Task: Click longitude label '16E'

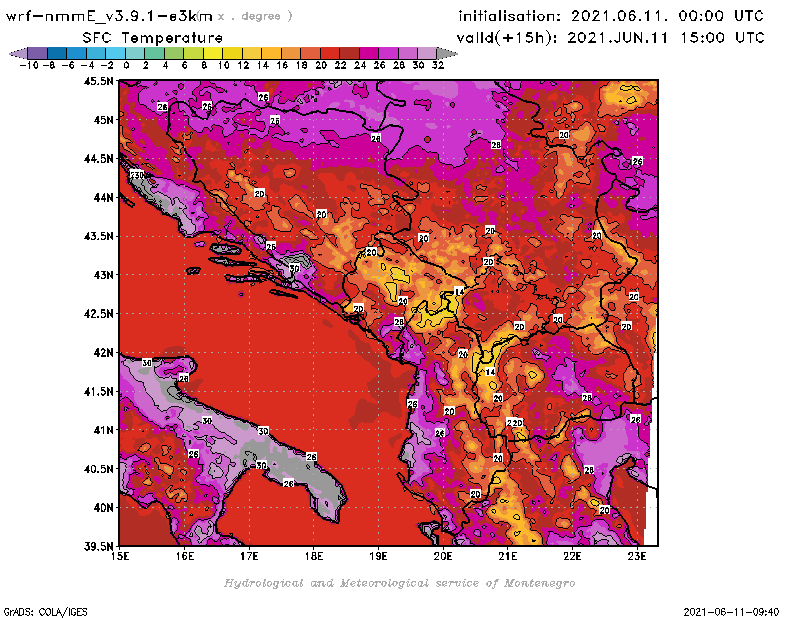Action: click(x=185, y=556)
